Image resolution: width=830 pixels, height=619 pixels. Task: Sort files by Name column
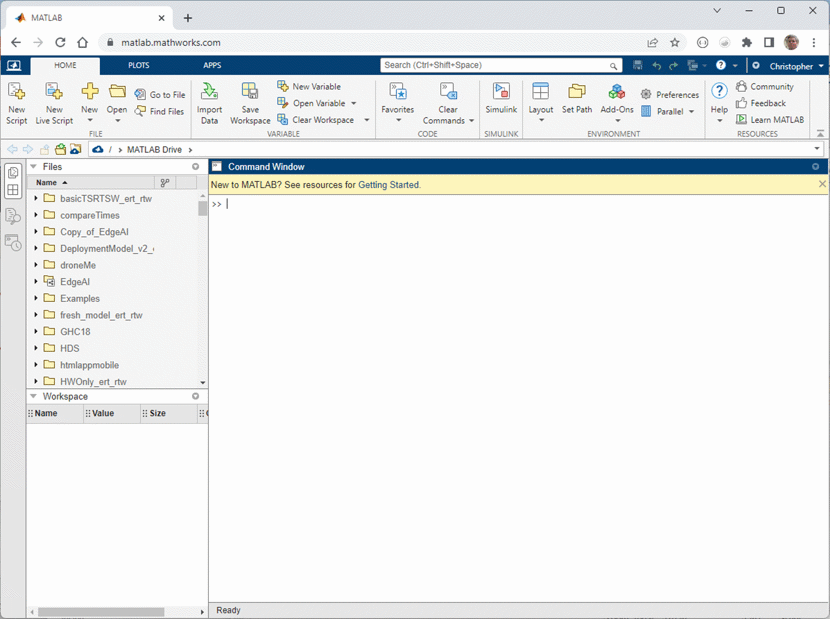pos(93,182)
